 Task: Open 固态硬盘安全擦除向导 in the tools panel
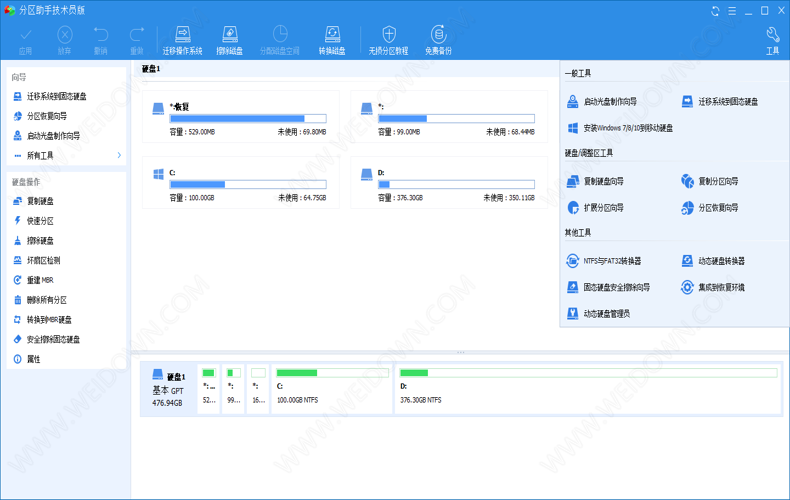(608, 287)
